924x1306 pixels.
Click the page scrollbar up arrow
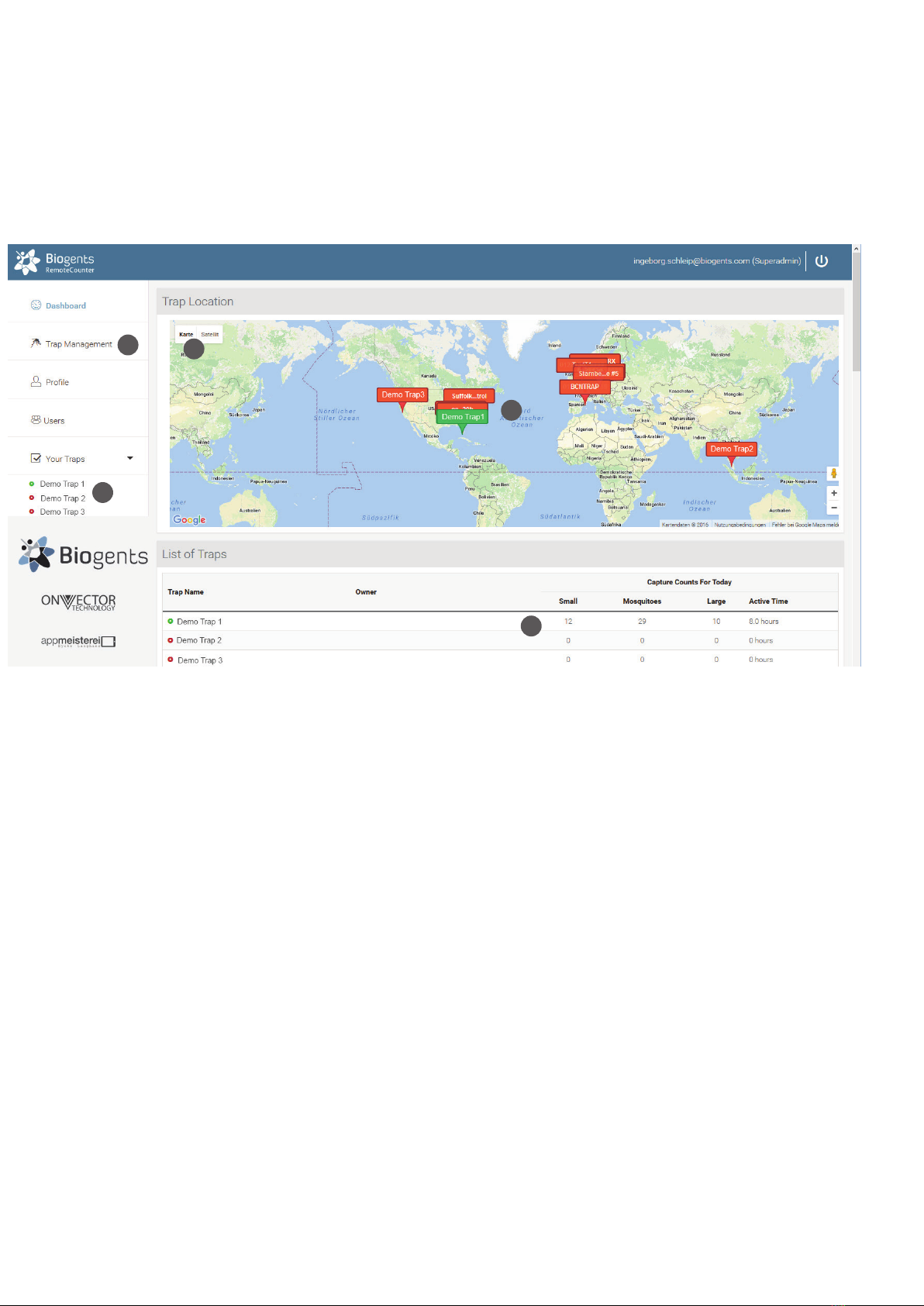click(857, 249)
